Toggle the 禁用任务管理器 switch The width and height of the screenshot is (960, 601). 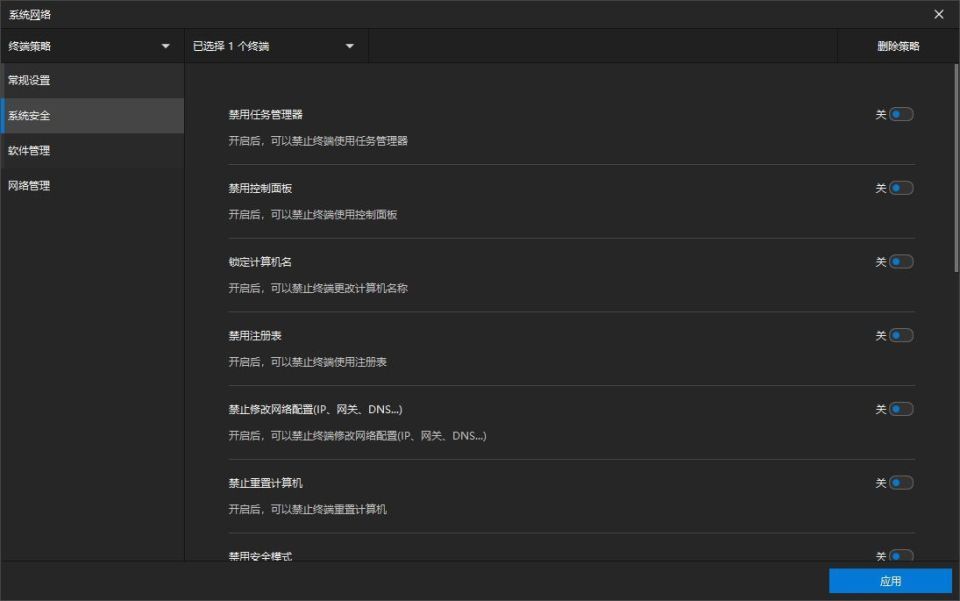coord(901,114)
